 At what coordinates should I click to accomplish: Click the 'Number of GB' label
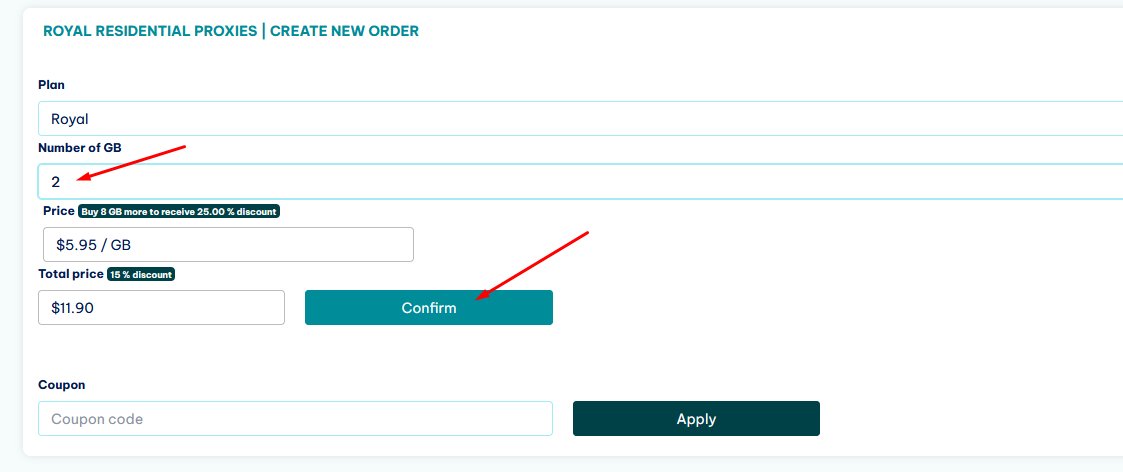80,148
